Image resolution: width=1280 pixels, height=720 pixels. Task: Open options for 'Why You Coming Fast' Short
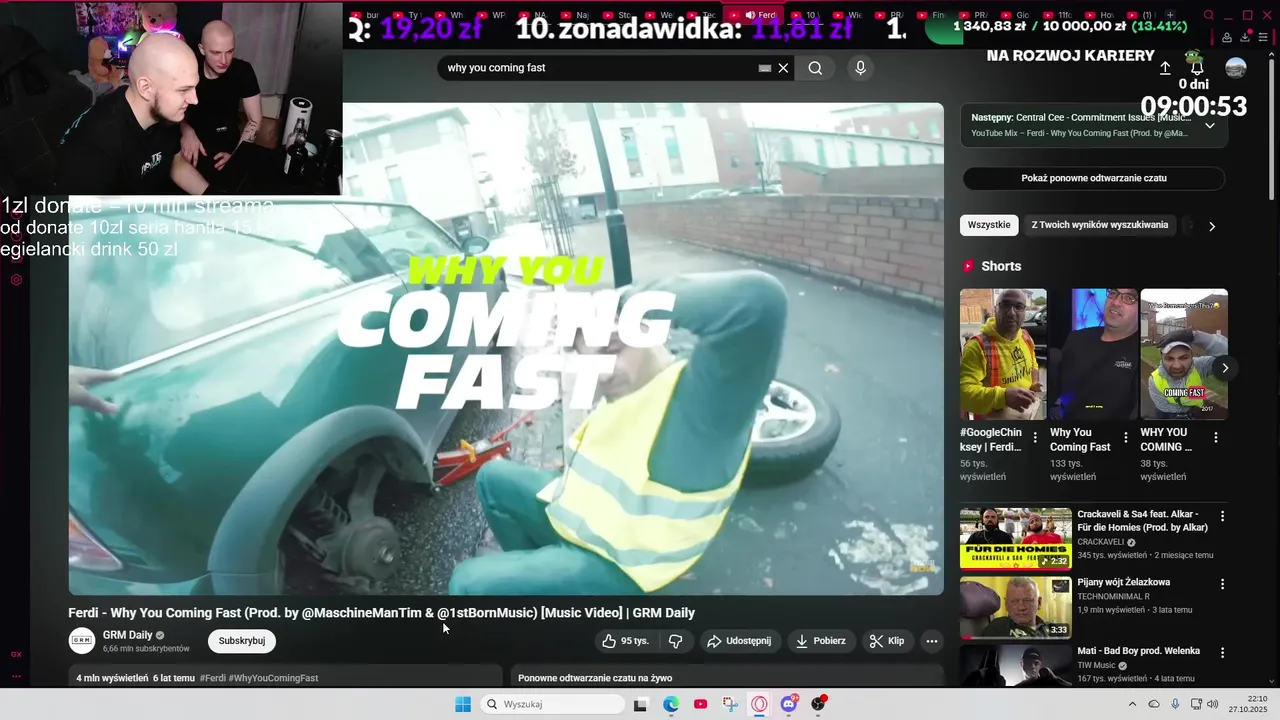(1126, 438)
